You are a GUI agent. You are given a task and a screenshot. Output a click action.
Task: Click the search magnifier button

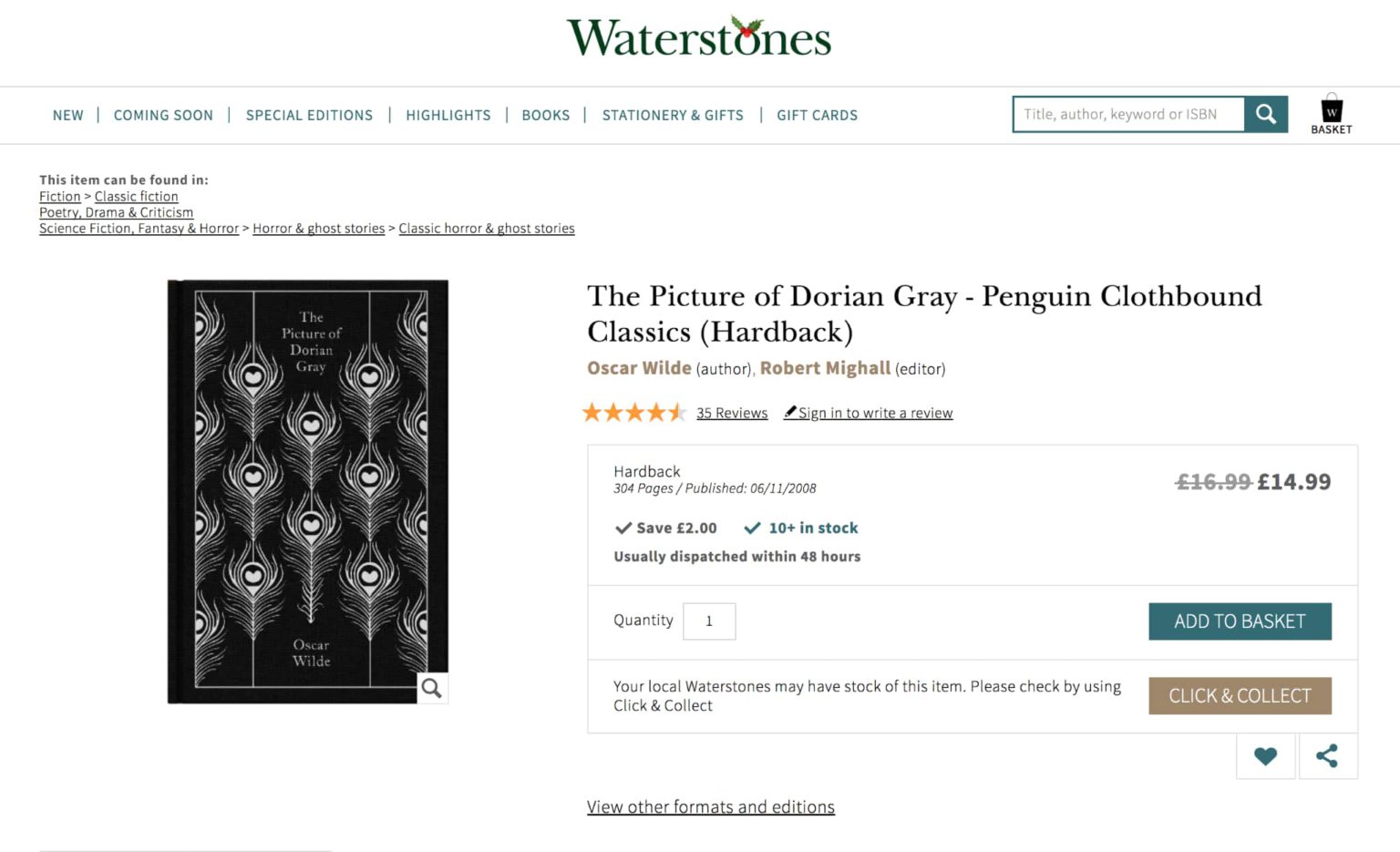point(1266,115)
